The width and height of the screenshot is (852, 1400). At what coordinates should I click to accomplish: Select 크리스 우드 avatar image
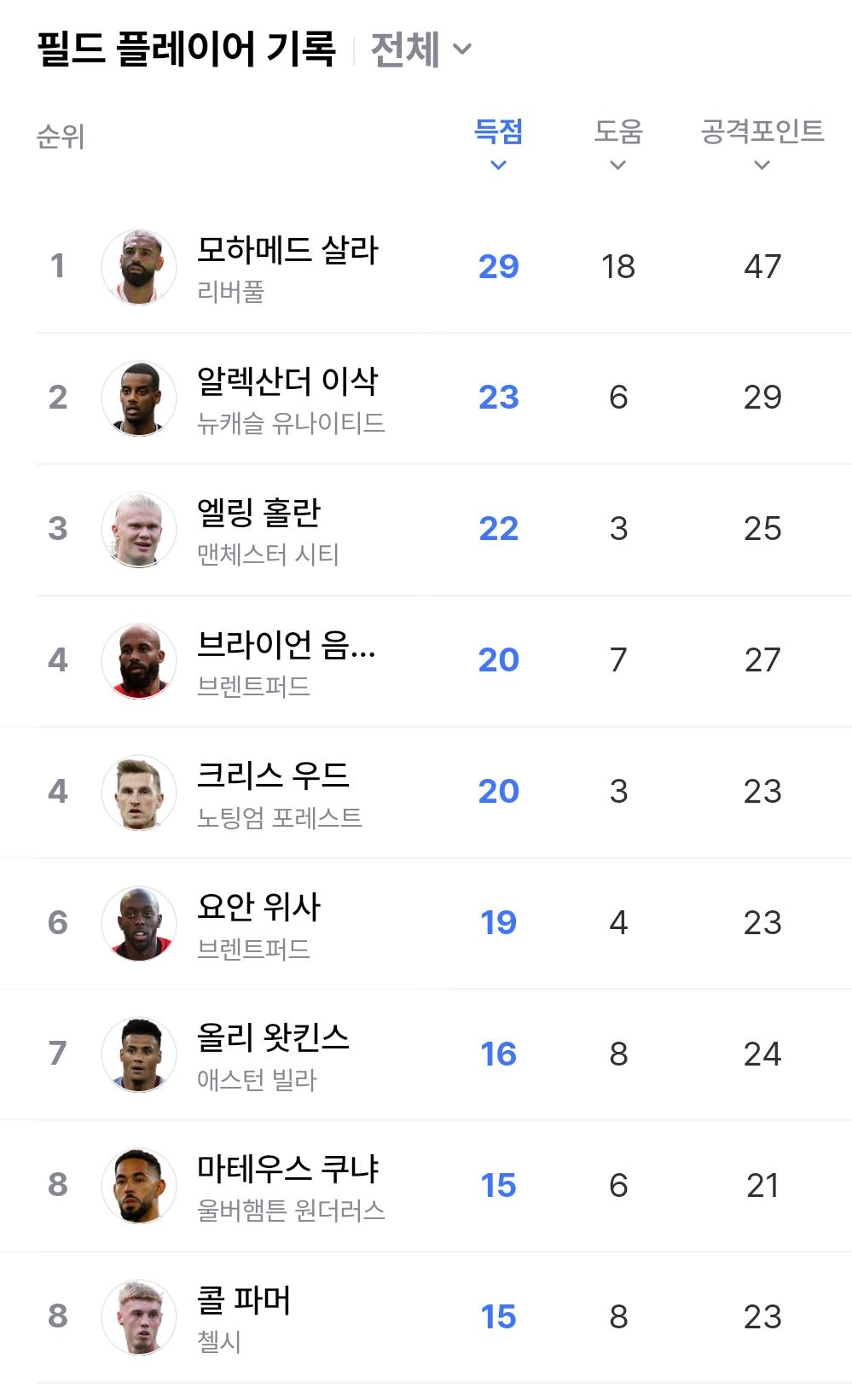point(139,792)
